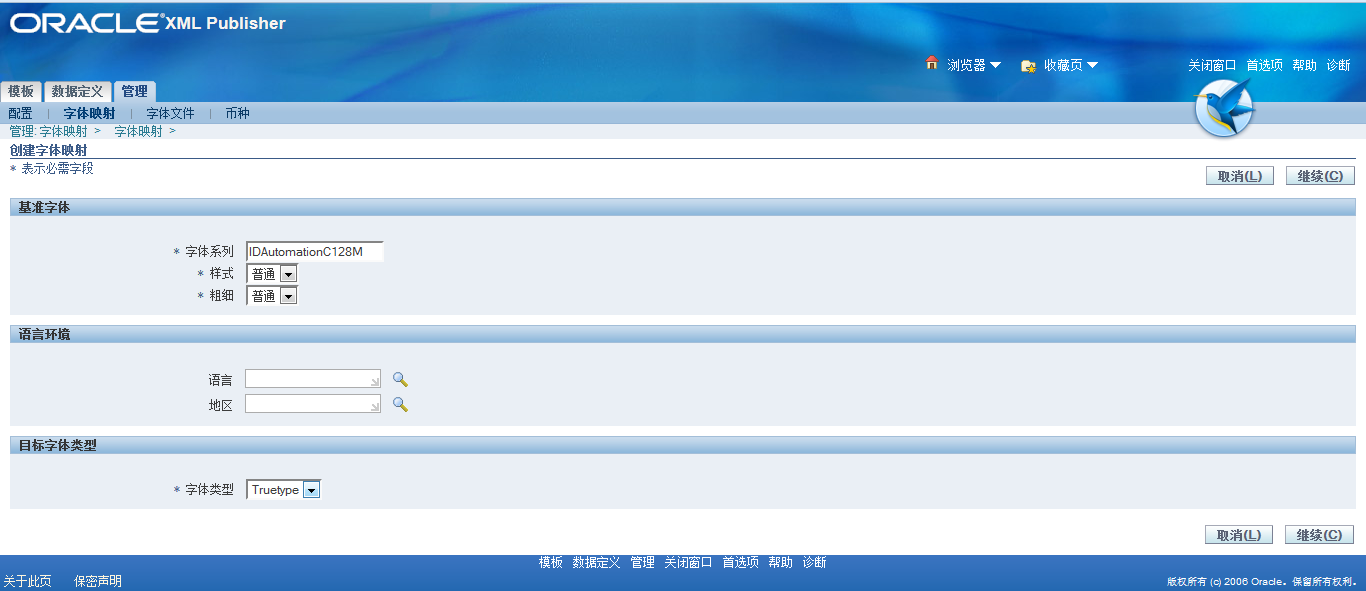Click the copyright text 版权所有 (c) 2006 Oracle

1225,581
